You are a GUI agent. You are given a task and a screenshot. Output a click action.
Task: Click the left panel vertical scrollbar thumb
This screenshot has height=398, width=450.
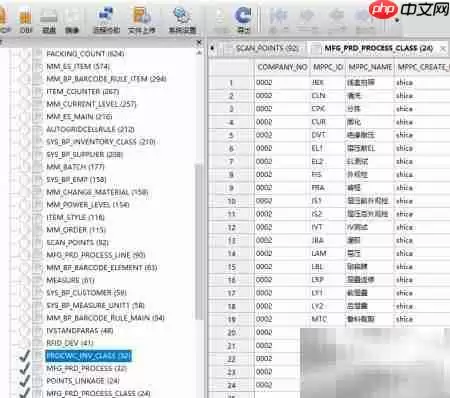pyautogui.click(x=199, y=242)
